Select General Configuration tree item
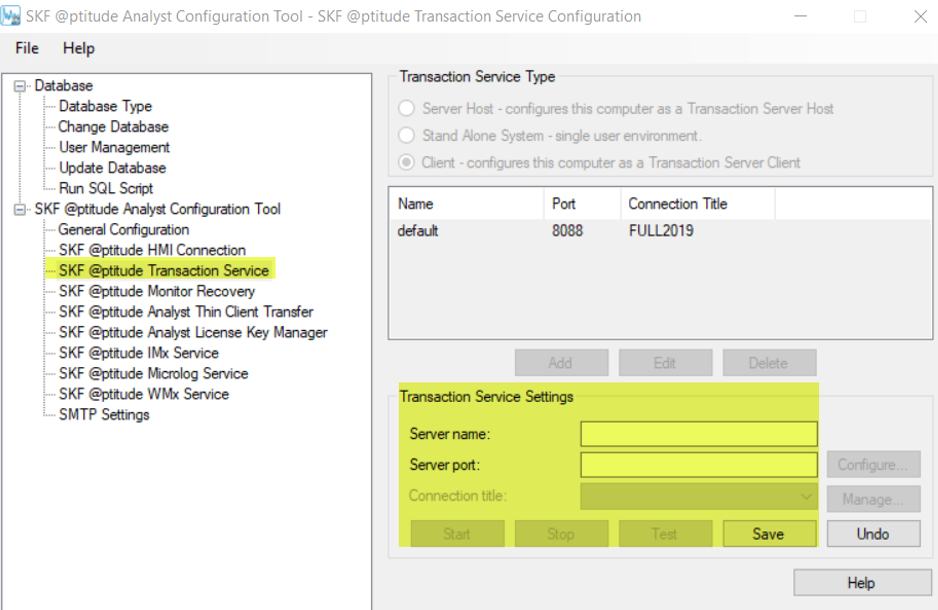Viewport: 938px width, 610px height. 123,230
